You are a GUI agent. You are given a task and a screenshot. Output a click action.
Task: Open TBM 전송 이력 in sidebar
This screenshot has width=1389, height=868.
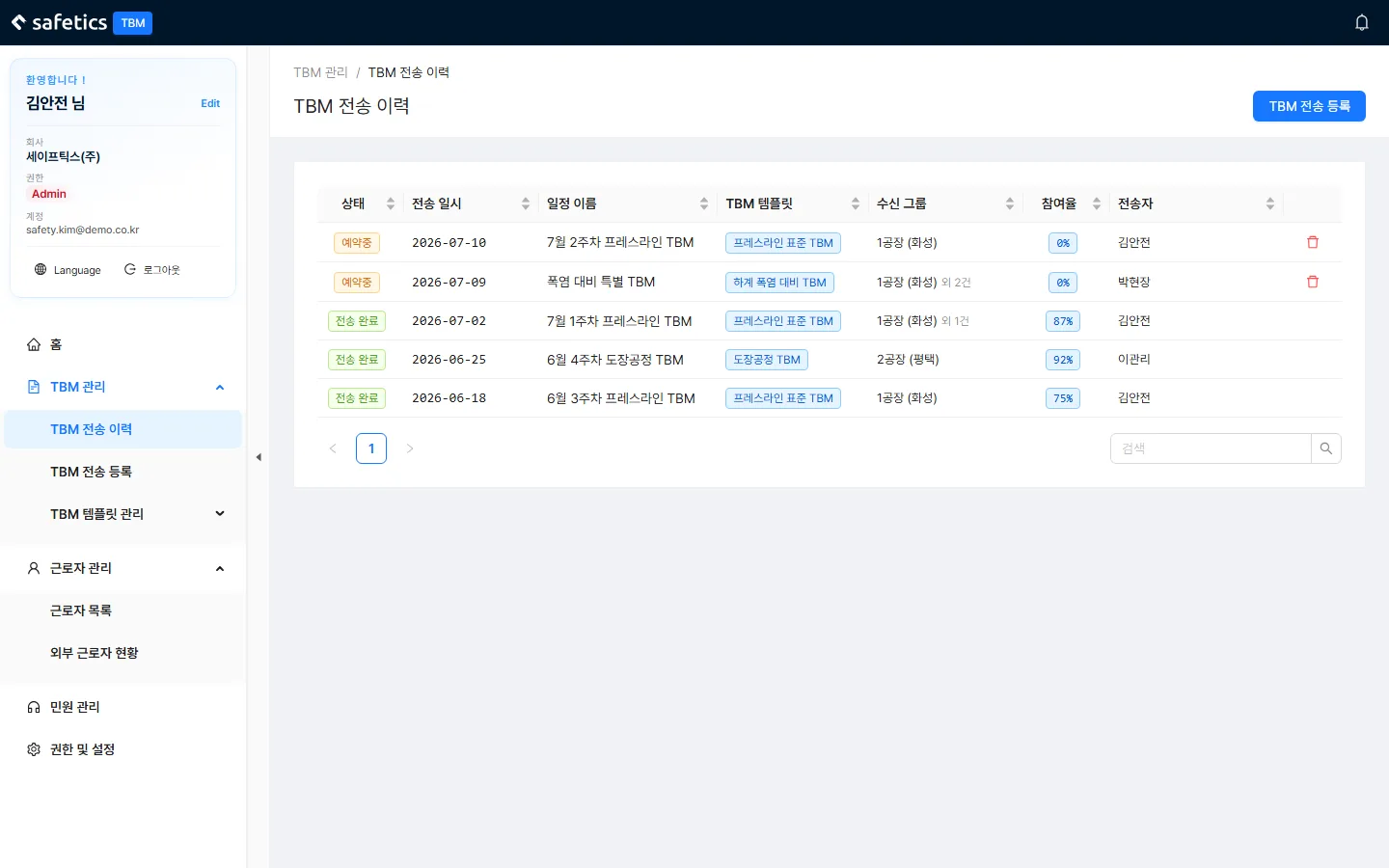[123, 429]
